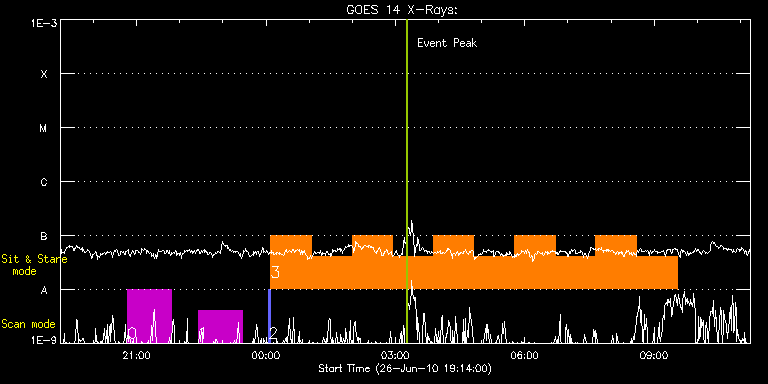Click the GOES 14 X-Rays title
Screen dimensions: 768x384
402,10
